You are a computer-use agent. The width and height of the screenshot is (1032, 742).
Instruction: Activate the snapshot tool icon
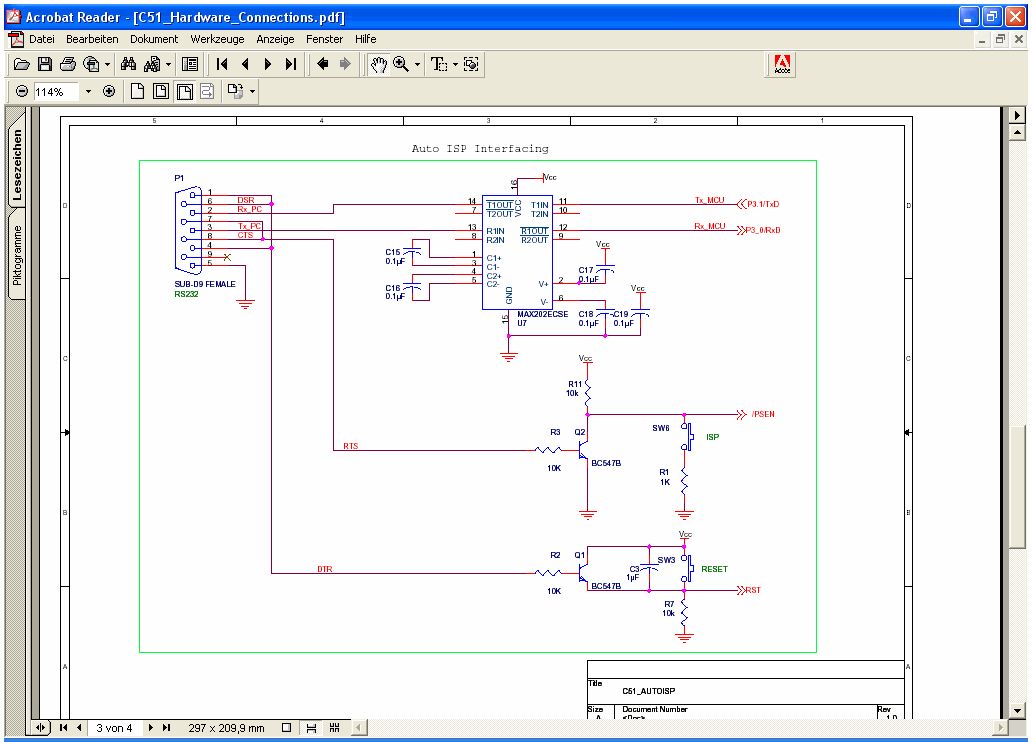[x=471, y=64]
